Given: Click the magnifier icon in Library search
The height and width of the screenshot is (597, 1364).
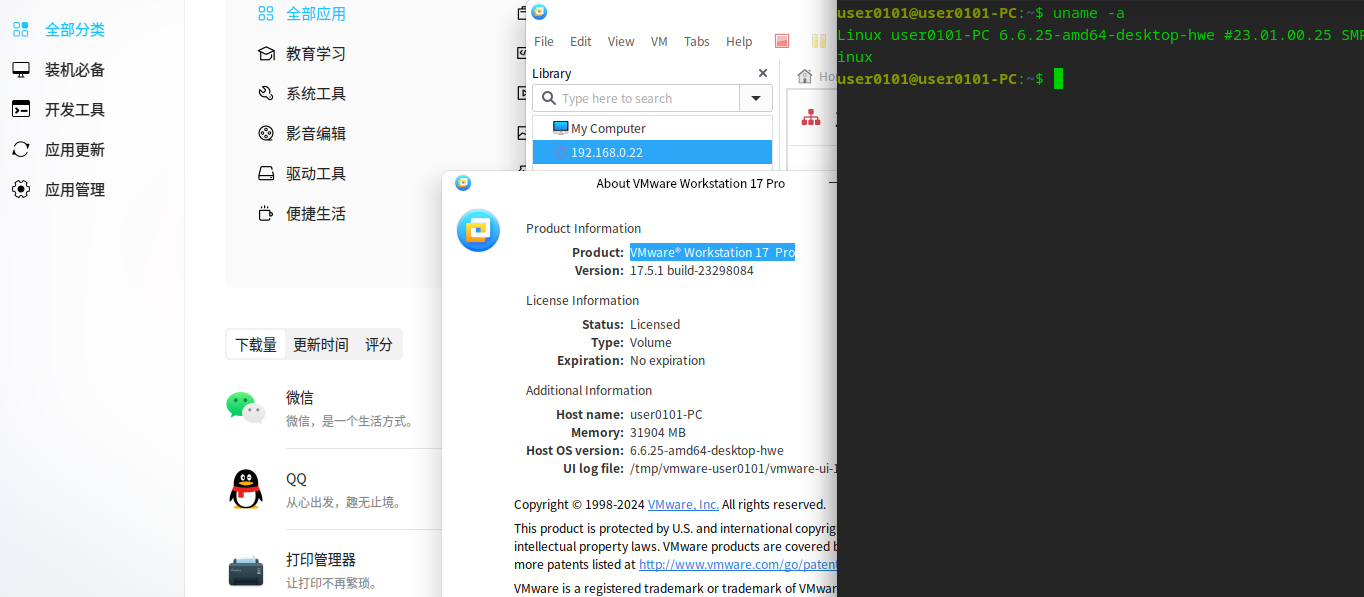Looking at the screenshot, I should [x=548, y=98].
